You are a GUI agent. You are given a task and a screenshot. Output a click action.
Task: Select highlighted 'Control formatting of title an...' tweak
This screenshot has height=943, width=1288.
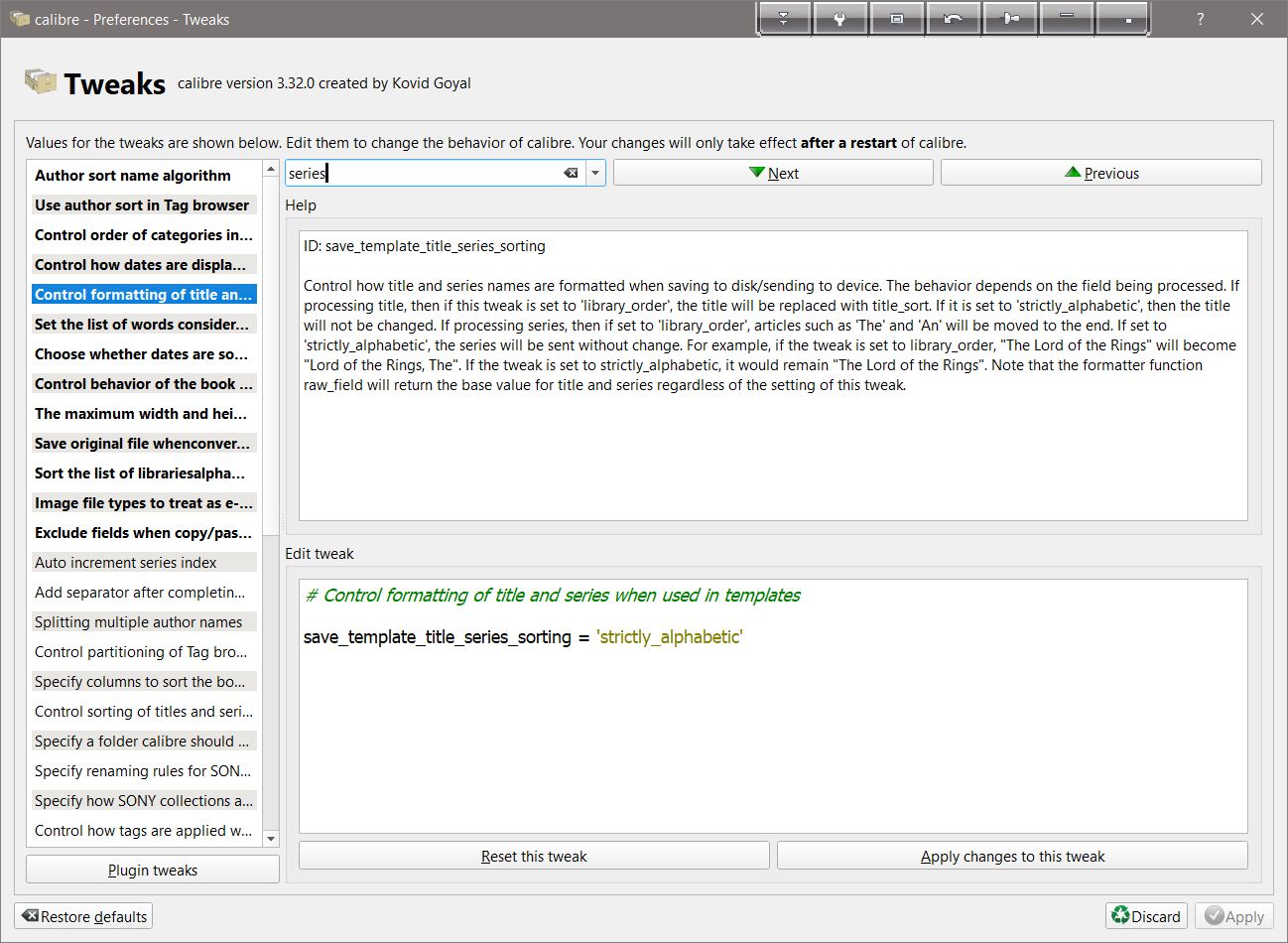click(x=145, y=295)
